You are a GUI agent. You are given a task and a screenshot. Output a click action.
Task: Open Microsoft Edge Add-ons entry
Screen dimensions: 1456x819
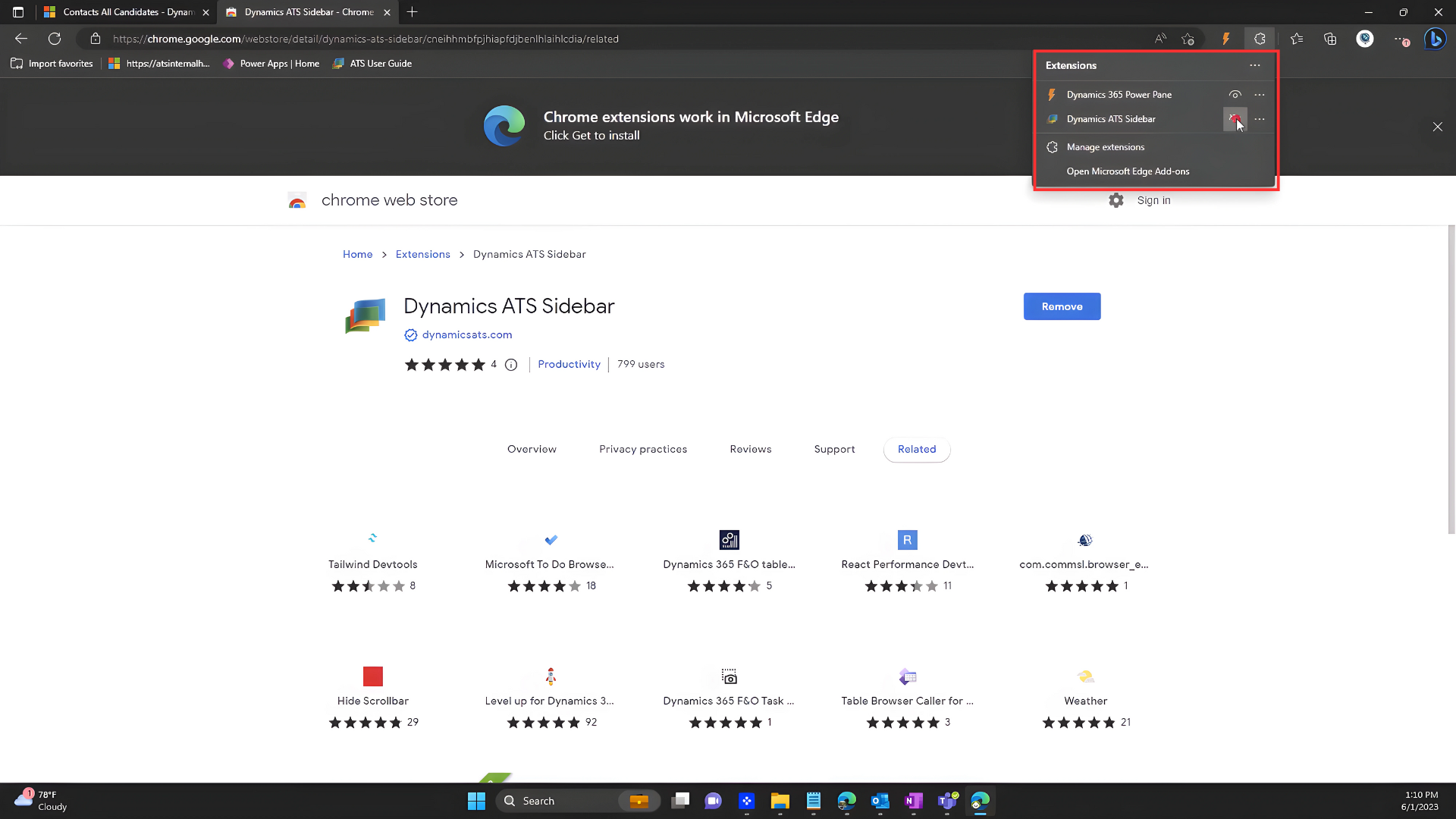(1128, 171)
